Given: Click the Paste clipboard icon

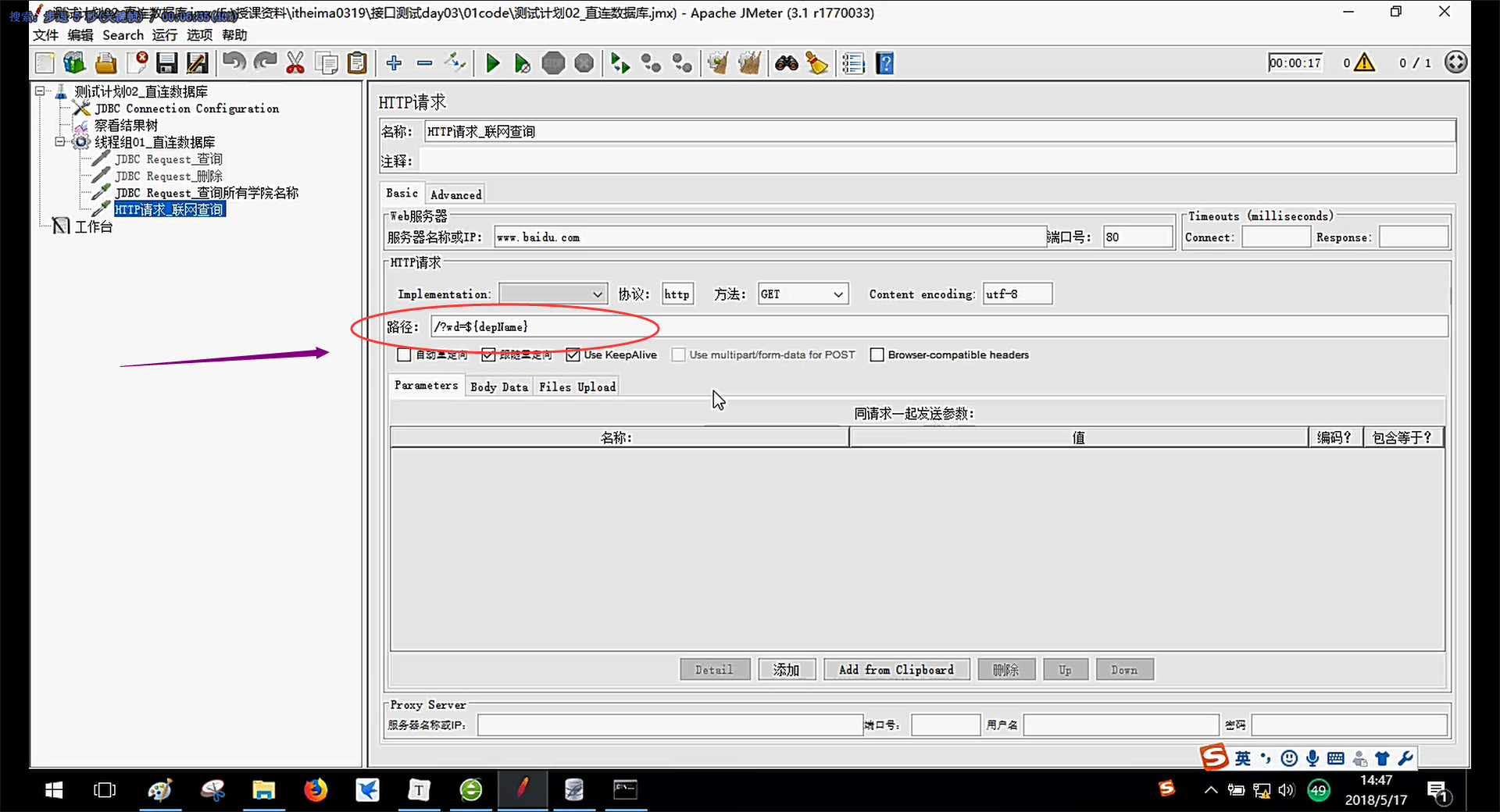Looking at the screenshot, I should (357, 63).
